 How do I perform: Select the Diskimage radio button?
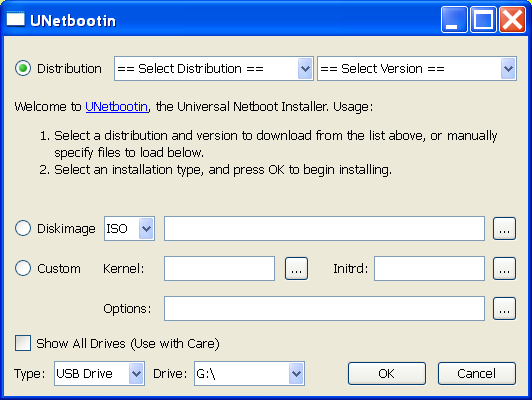(23, 228)
